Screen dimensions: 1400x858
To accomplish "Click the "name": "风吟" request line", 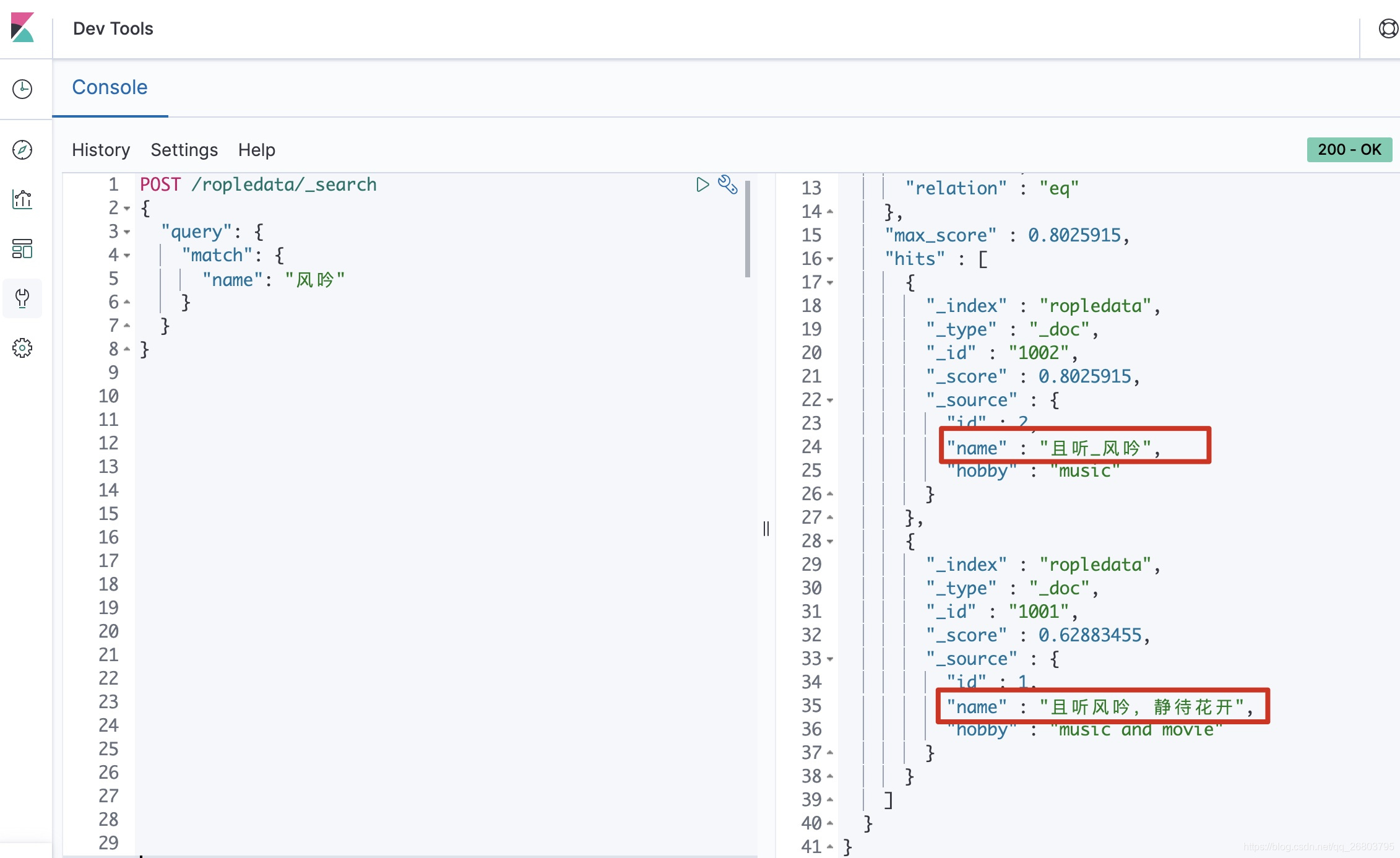I will (274, 279).
